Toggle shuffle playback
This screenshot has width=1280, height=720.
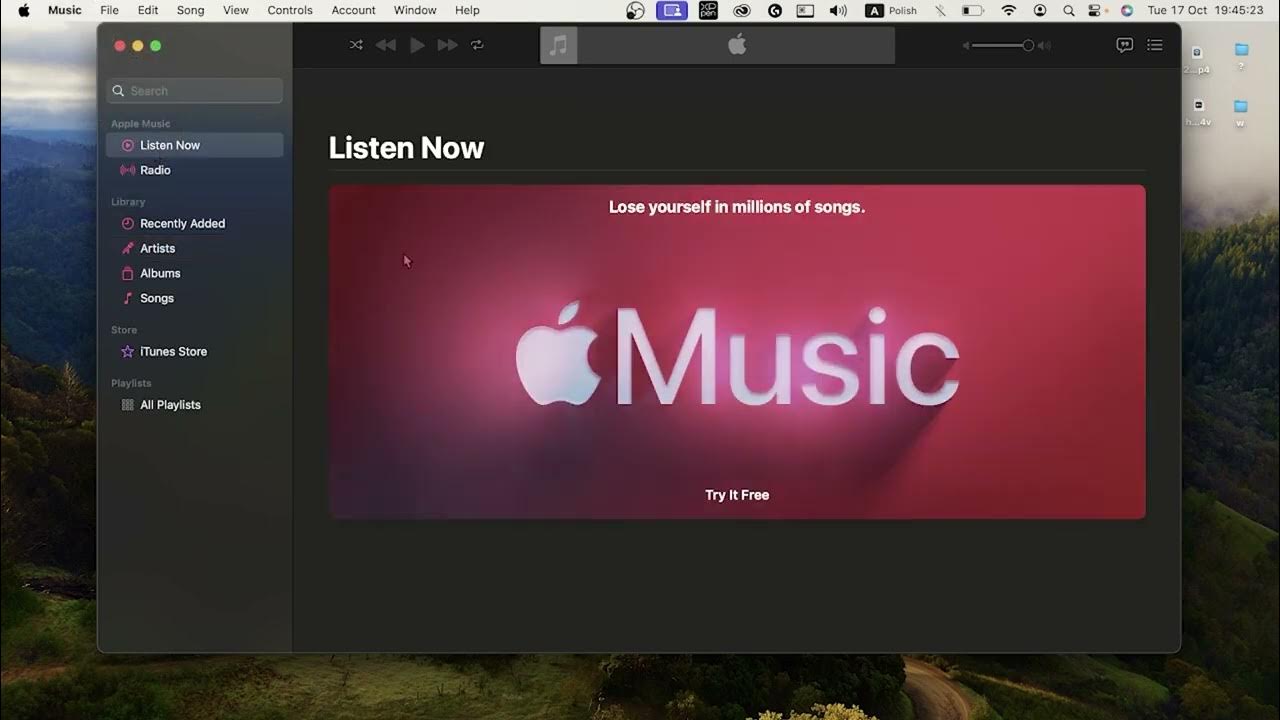[x=356, y=45]
